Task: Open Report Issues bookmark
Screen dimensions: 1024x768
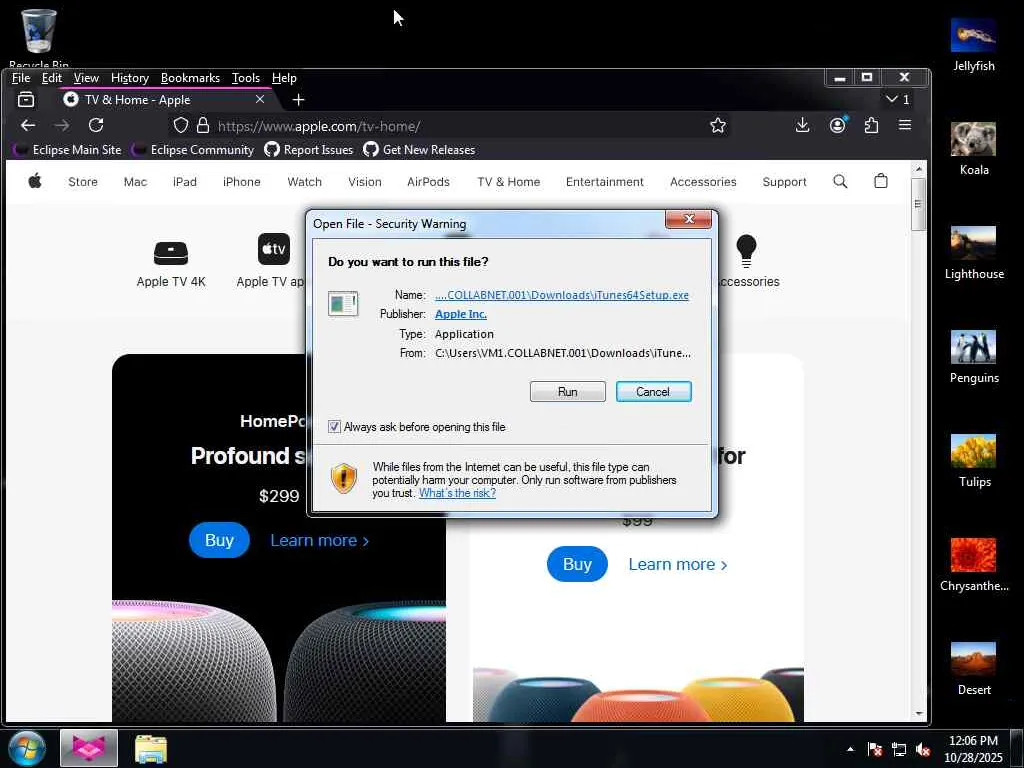Action: coord(309,150)
